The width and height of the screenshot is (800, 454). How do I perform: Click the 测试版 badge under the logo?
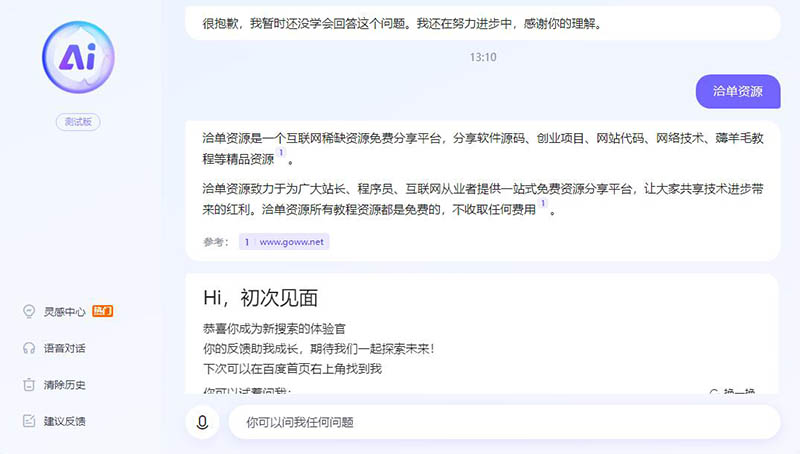[x=78, y=122]
